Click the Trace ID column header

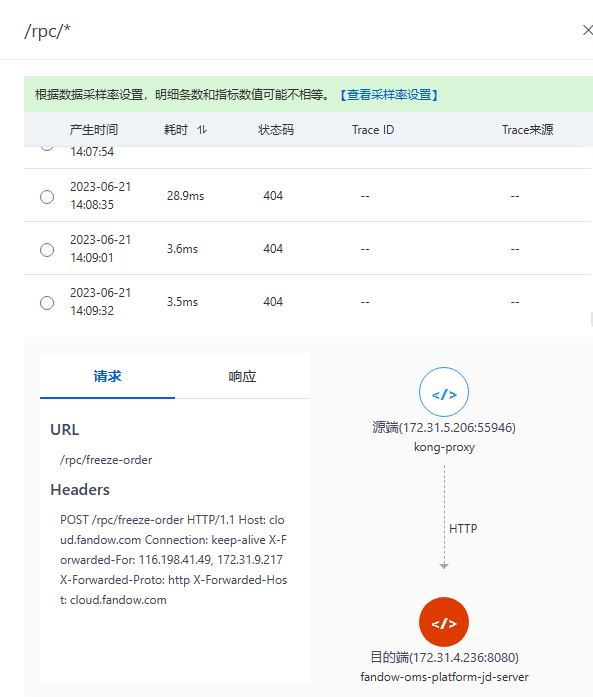[373, 130]
